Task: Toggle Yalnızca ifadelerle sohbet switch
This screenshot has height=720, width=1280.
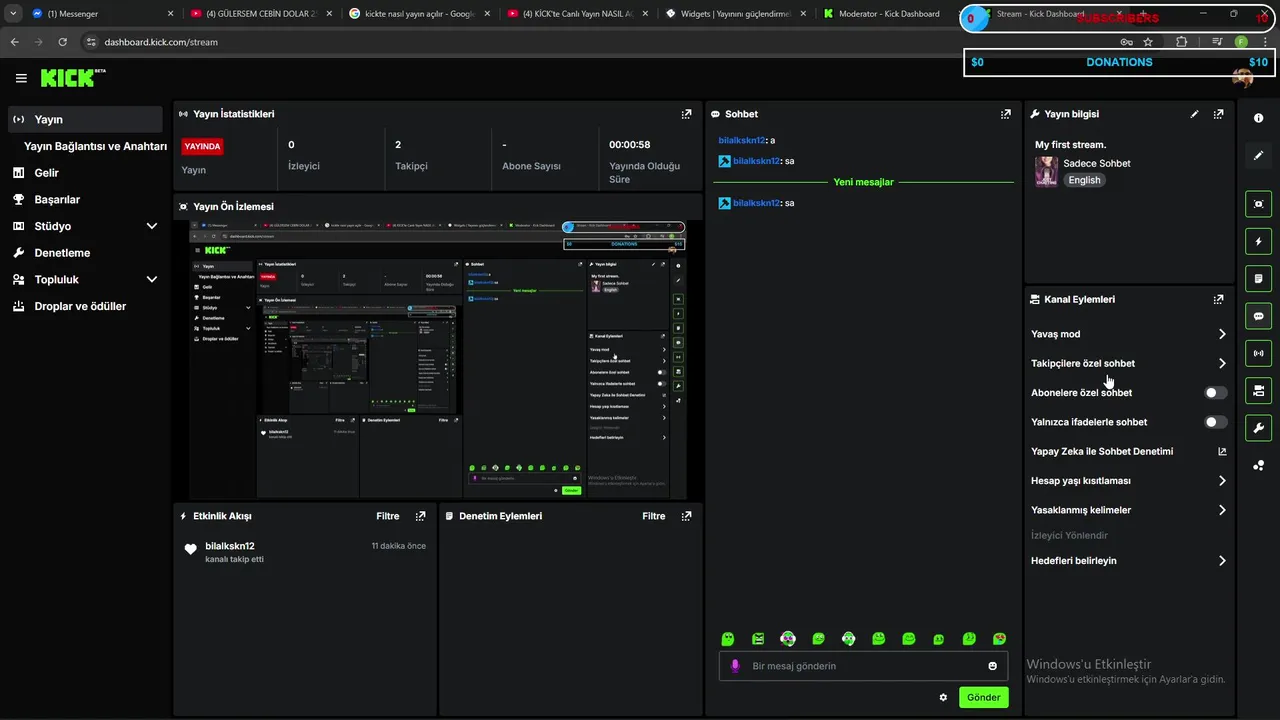Action: click(x=1216, y=422)
